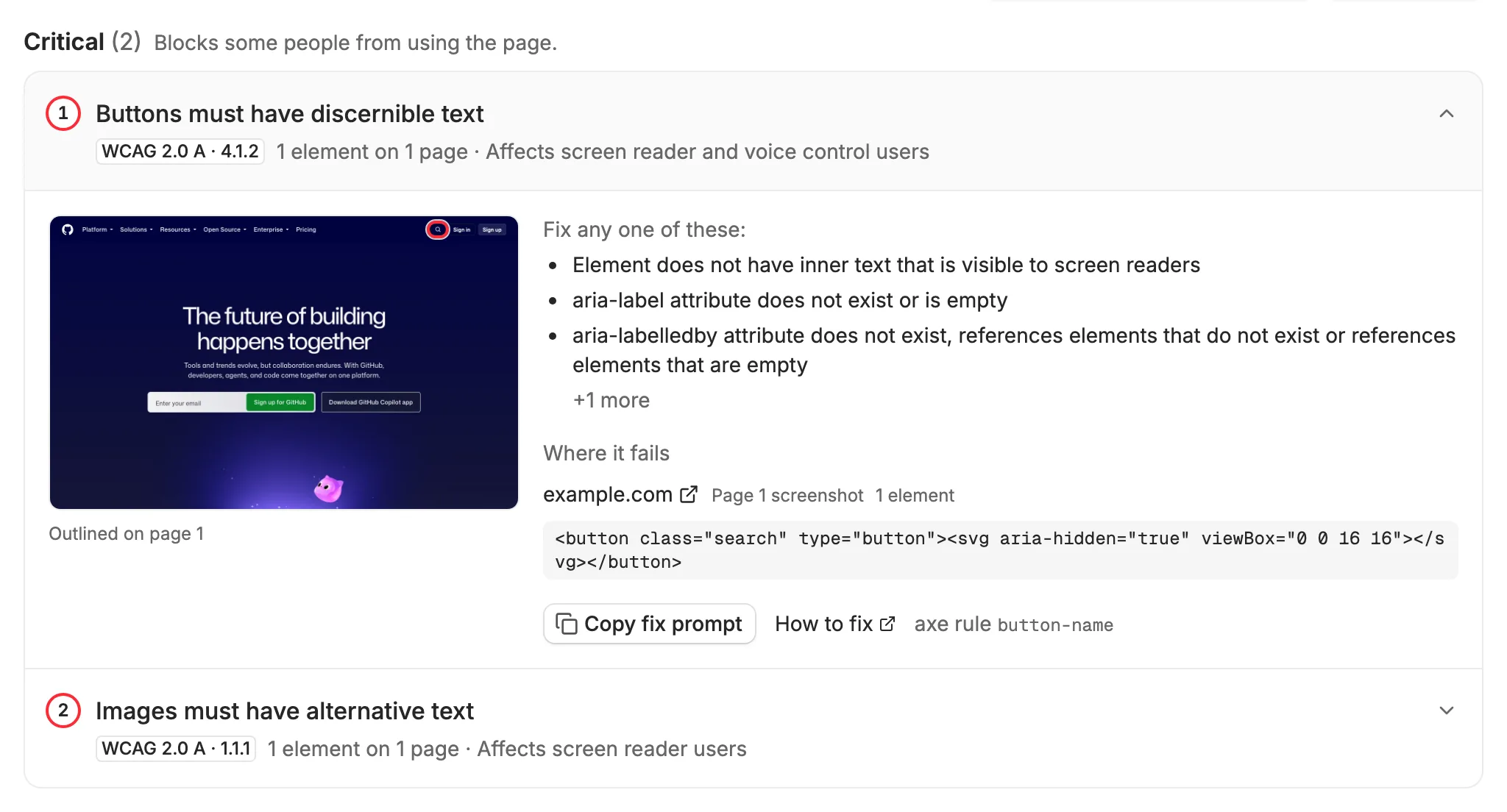
Task: Click the external link icon next to example.com
Action: [689, 494]
